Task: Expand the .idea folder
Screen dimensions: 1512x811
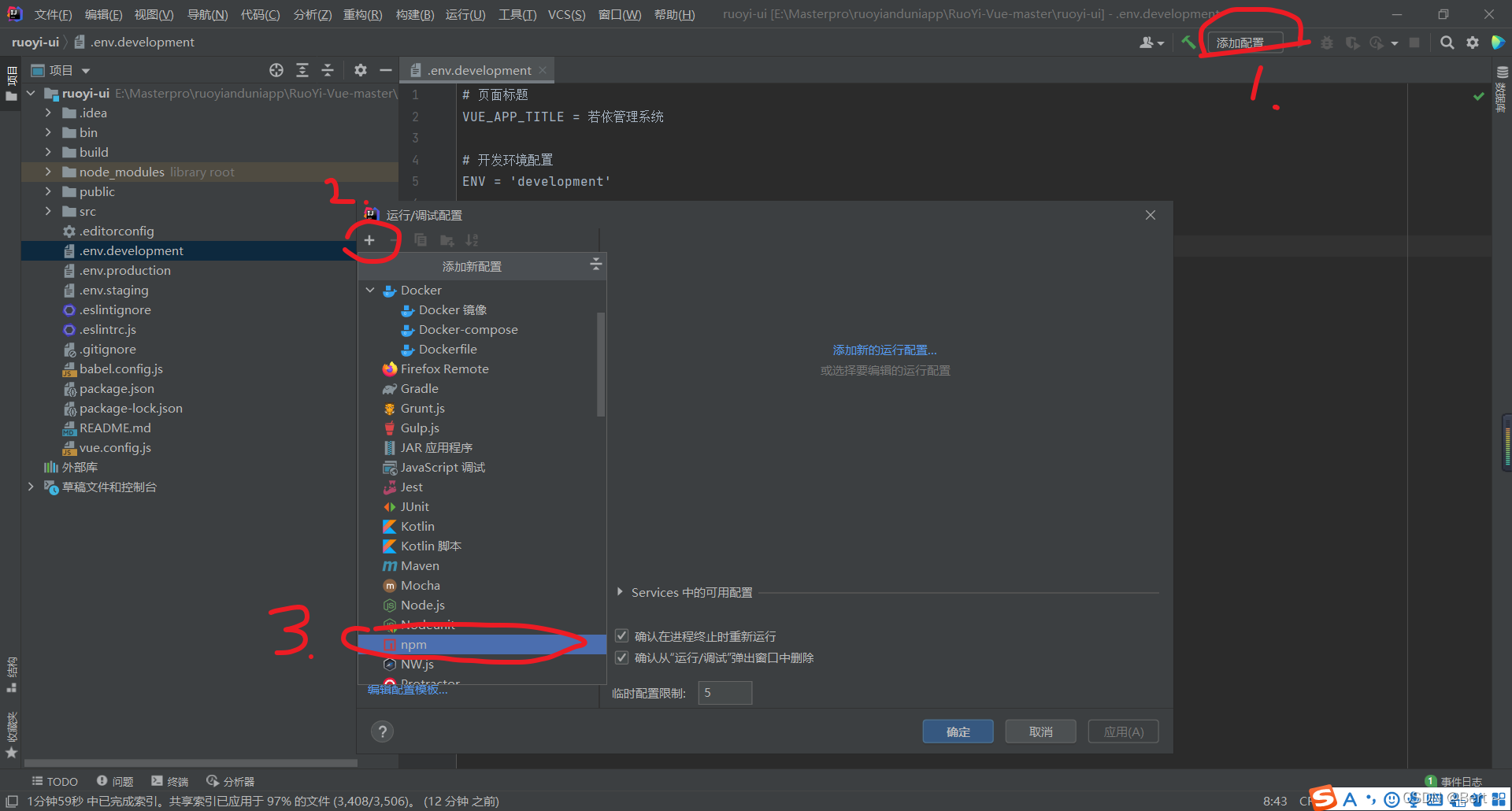Action: [x=48, y=113]
